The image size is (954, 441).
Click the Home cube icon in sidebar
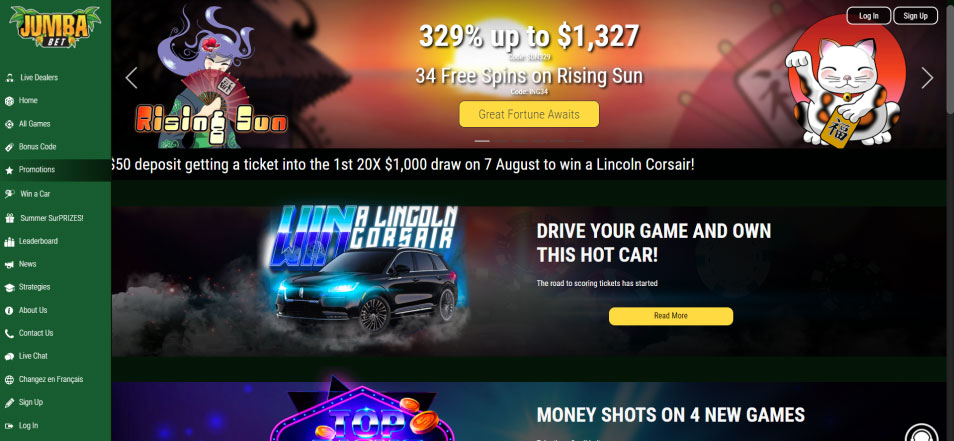9,101
